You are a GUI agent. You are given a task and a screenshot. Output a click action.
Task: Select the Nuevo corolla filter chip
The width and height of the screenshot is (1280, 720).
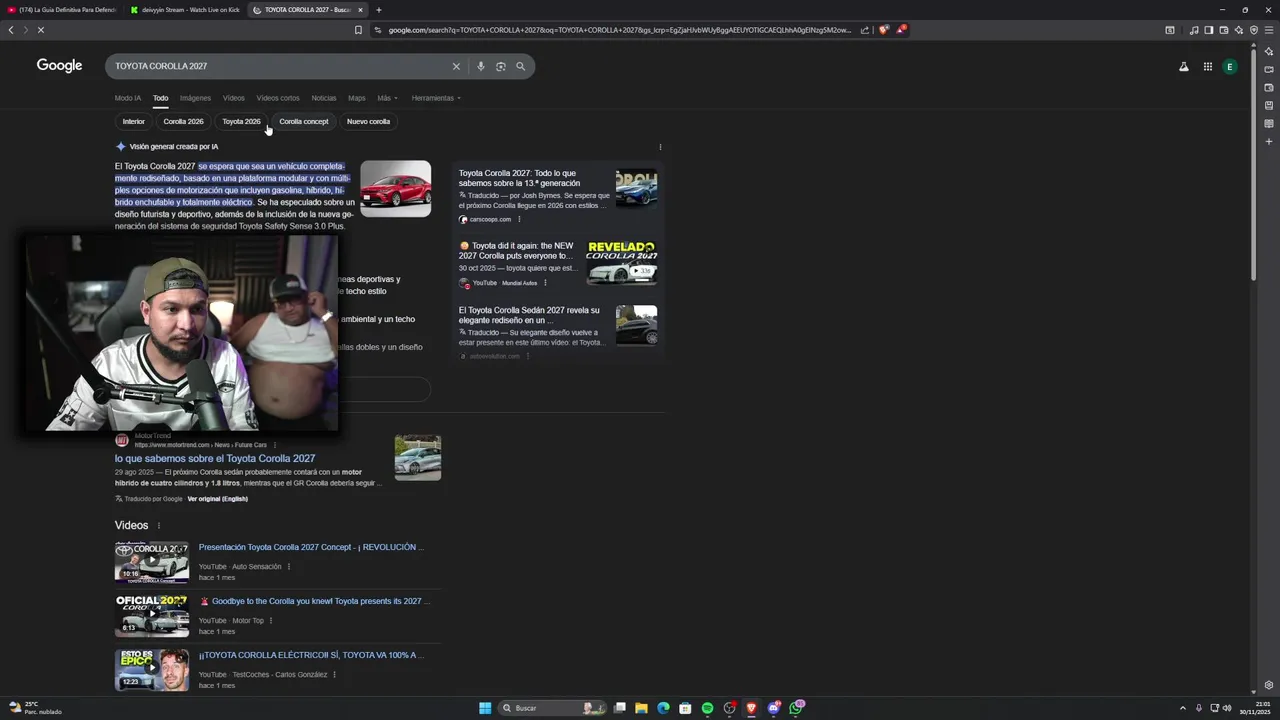[369, 122]
